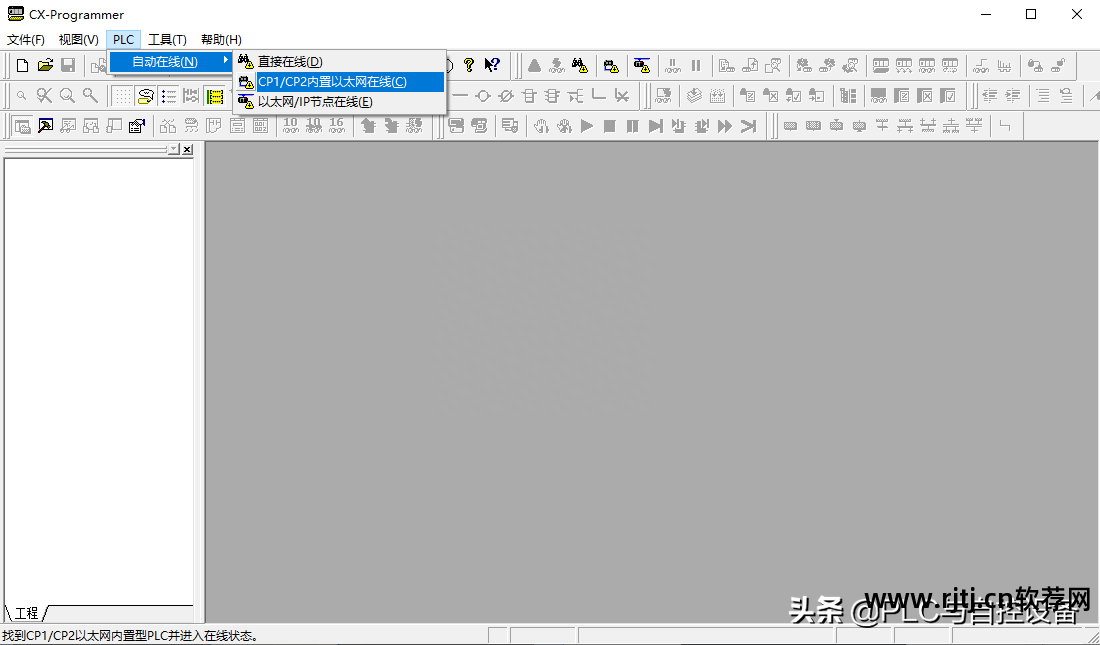Toggle the output window hammer icon
This screenshot has width=1100, height=645.
46,126
